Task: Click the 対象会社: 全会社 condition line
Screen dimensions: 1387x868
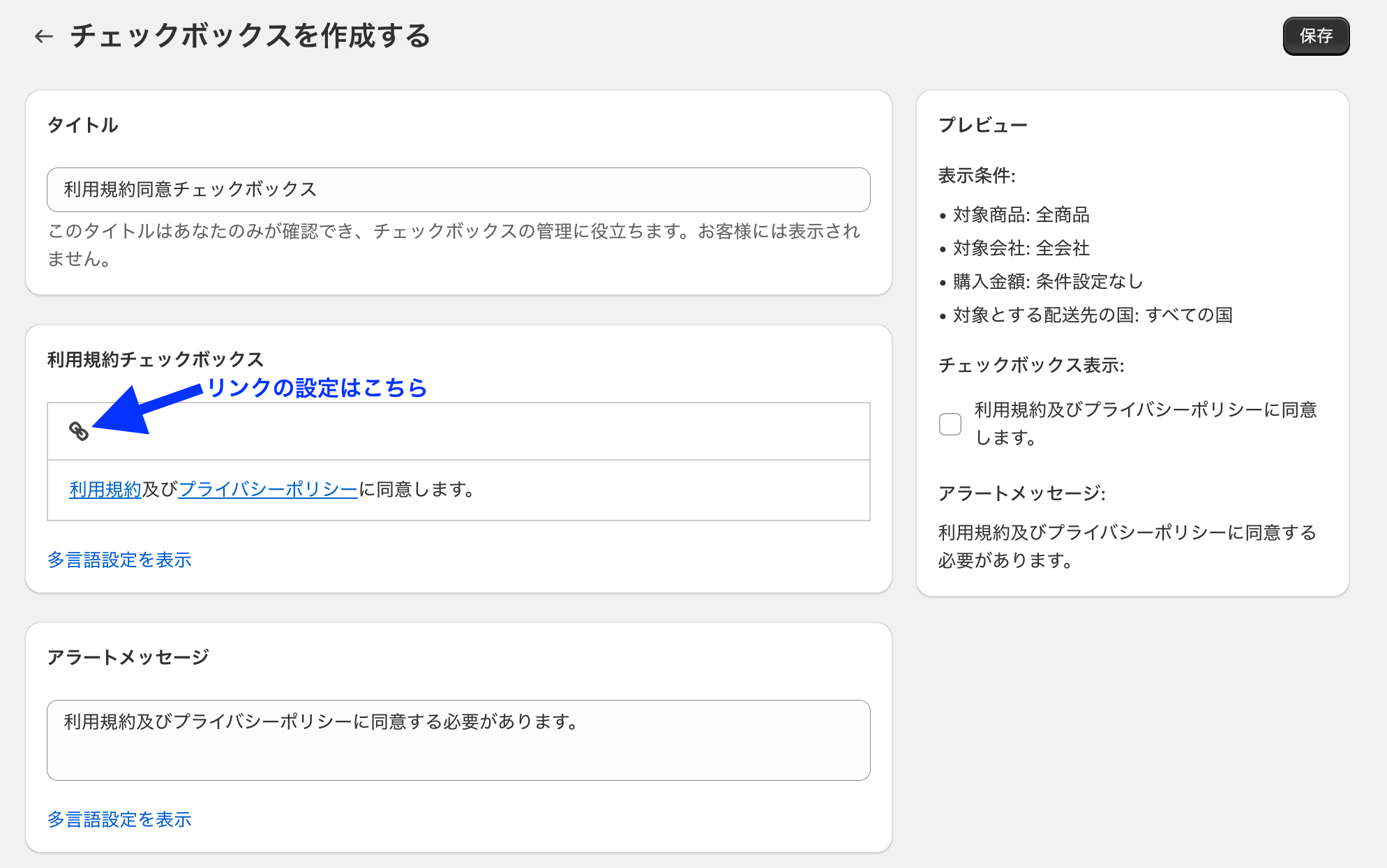Action: 1021,248
